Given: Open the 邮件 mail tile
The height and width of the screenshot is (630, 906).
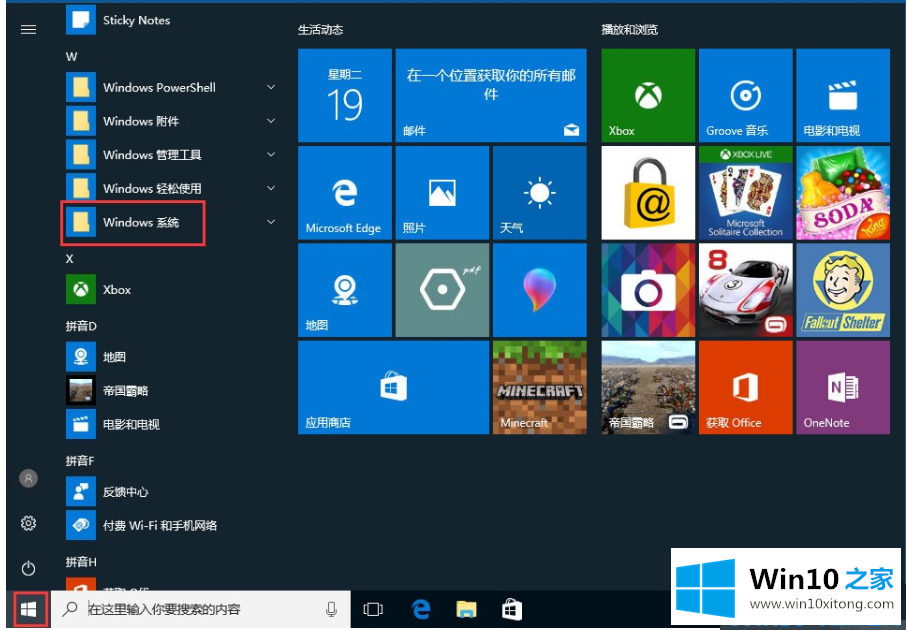Looking at the screenshot, I should tap(491, 95).
